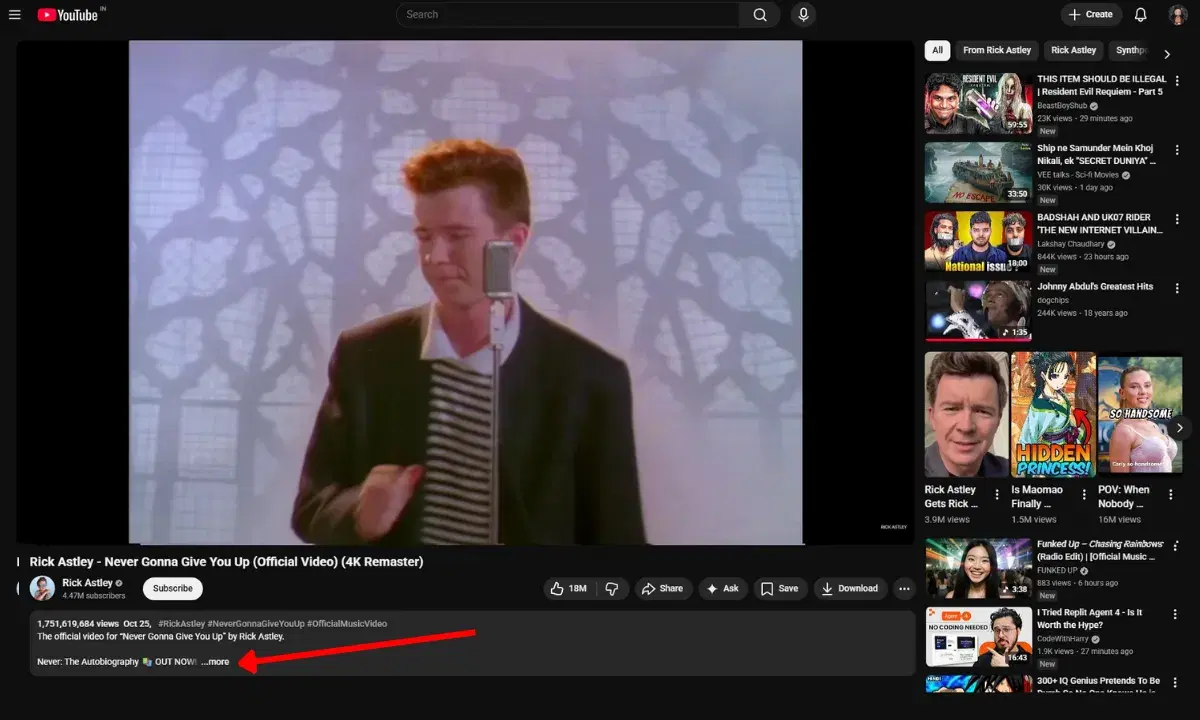Focus the Search input field
This screenshot has height=720, width=1200.
pyautogui.click(x=568, y=15)
